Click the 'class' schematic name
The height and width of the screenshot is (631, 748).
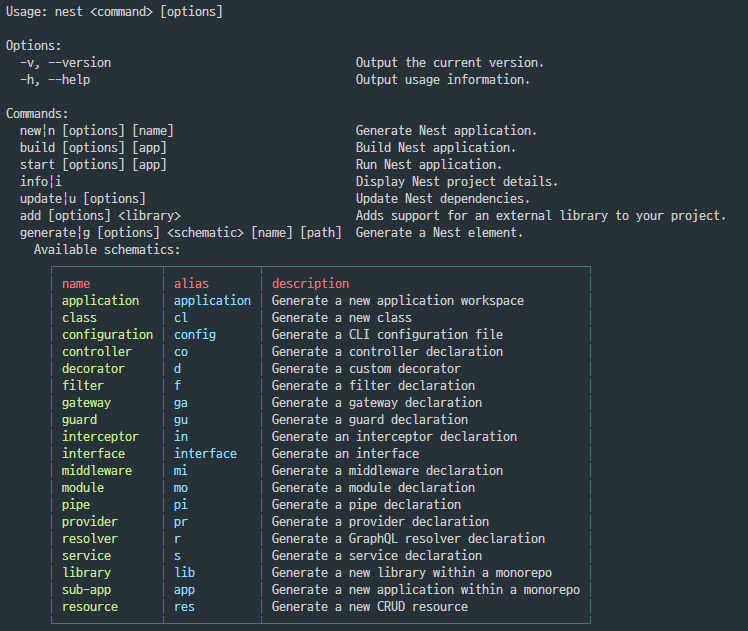79,318
